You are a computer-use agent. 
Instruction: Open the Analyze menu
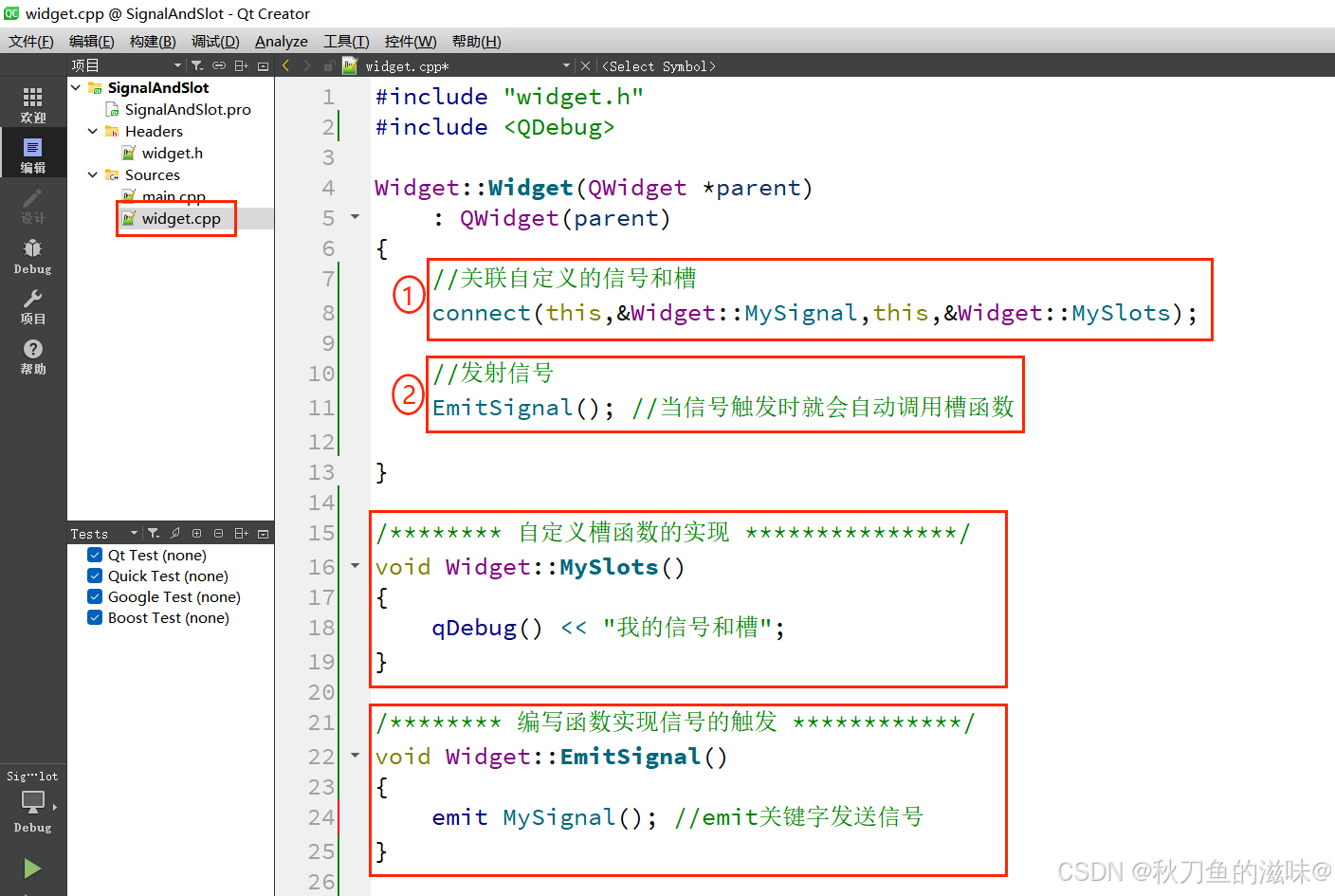[x=282, y=41]
